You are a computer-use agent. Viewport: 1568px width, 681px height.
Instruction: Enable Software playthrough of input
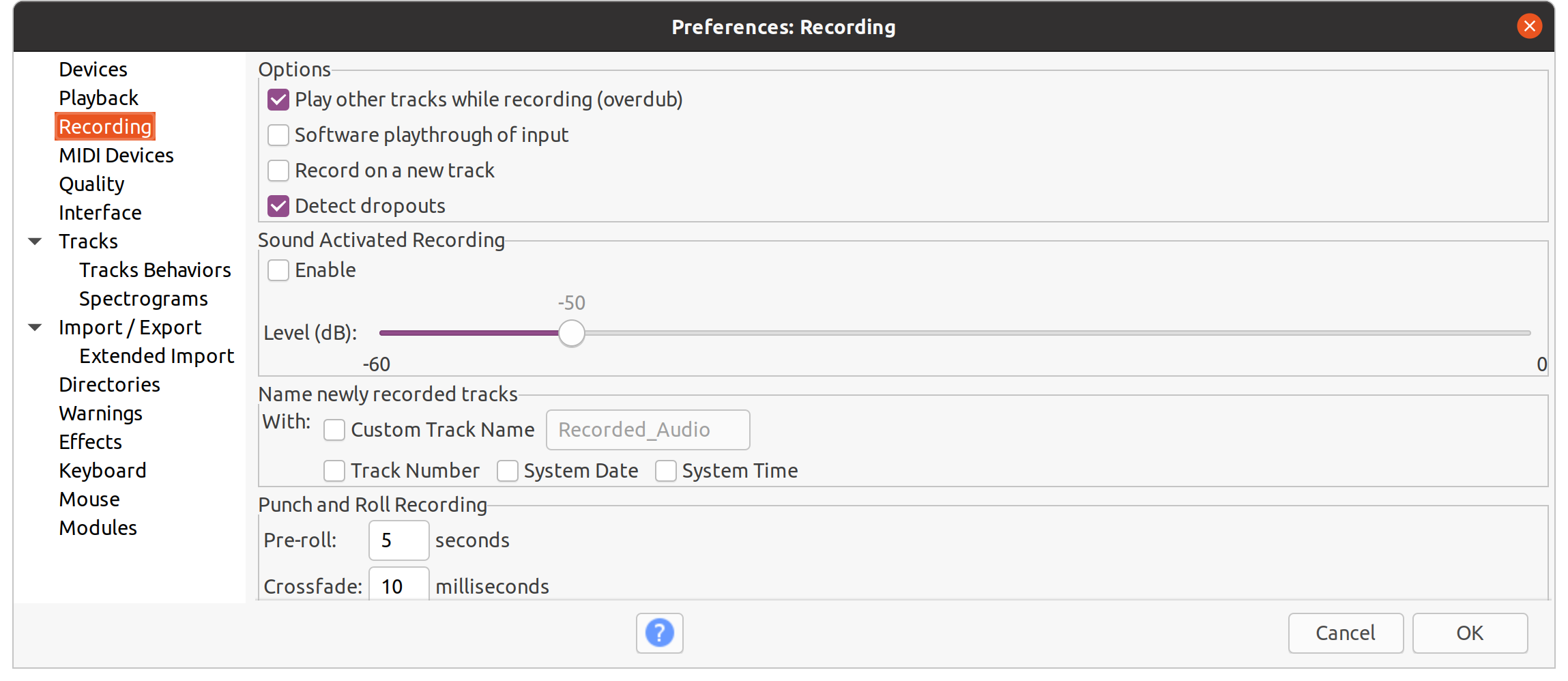tap(278, 135)
